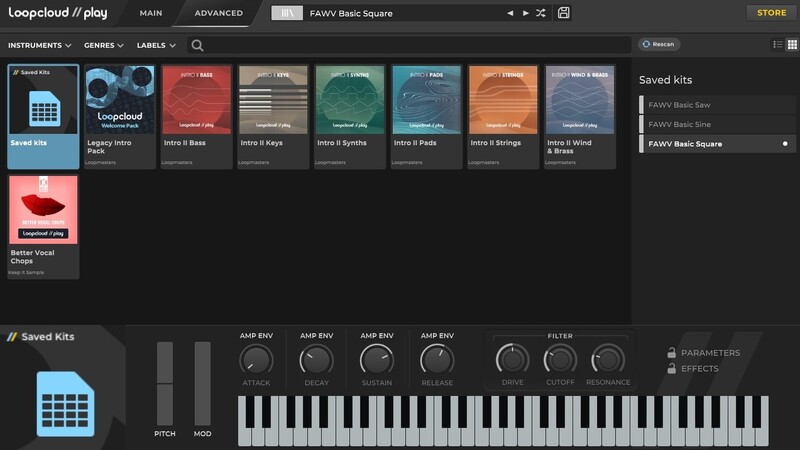Image resolution: width=800 pixels, height=450 pixels.
Task: Focus the library search field
Action: (x=409, y=45)
